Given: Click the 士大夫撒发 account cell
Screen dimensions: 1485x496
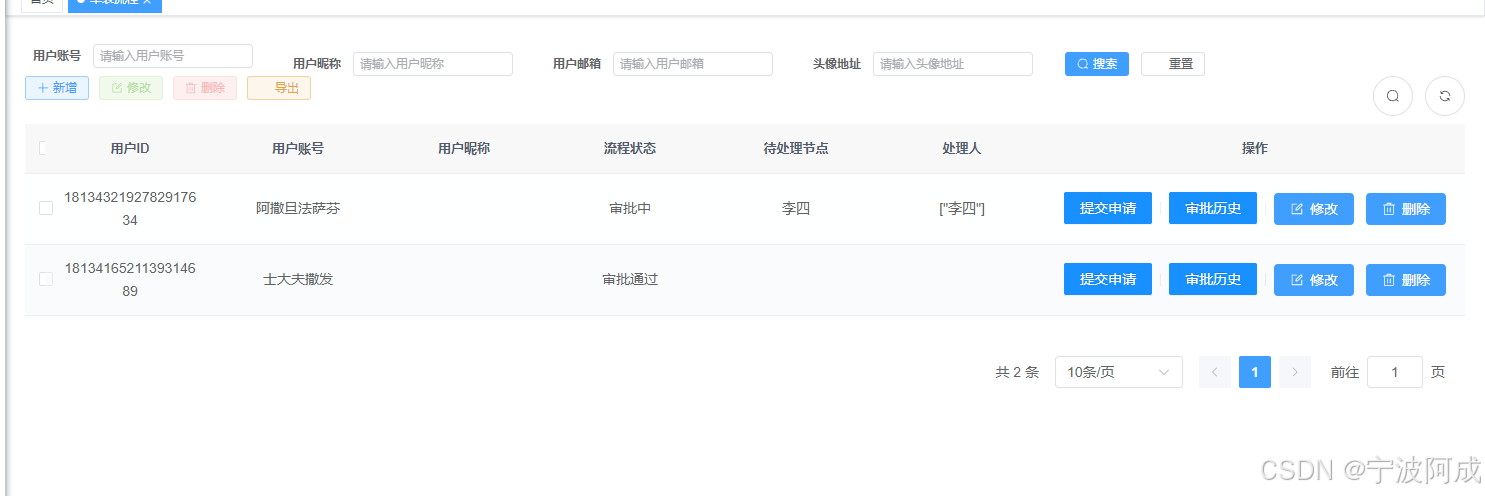Looking at the screenshot, I should pos(298,279).
